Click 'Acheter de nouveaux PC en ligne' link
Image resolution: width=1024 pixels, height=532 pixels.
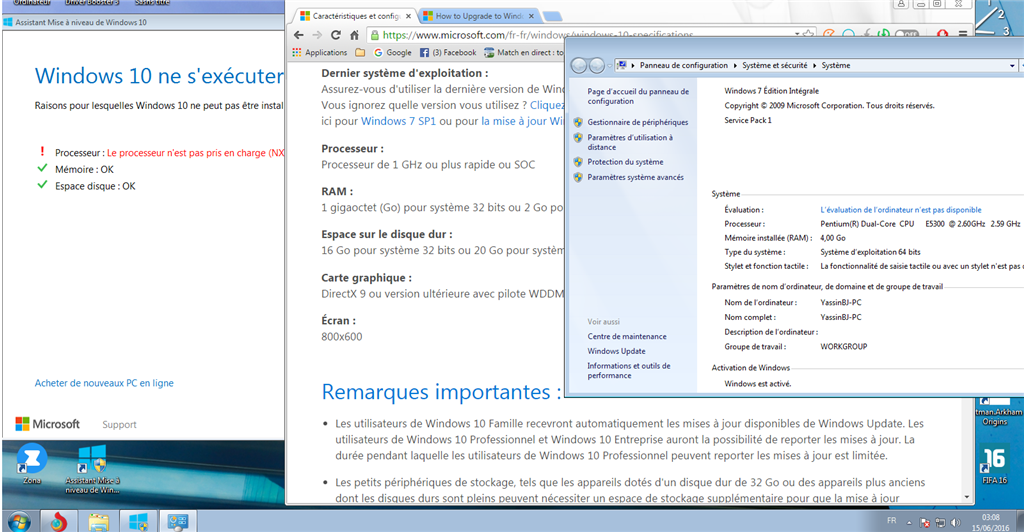pos(104,383)
